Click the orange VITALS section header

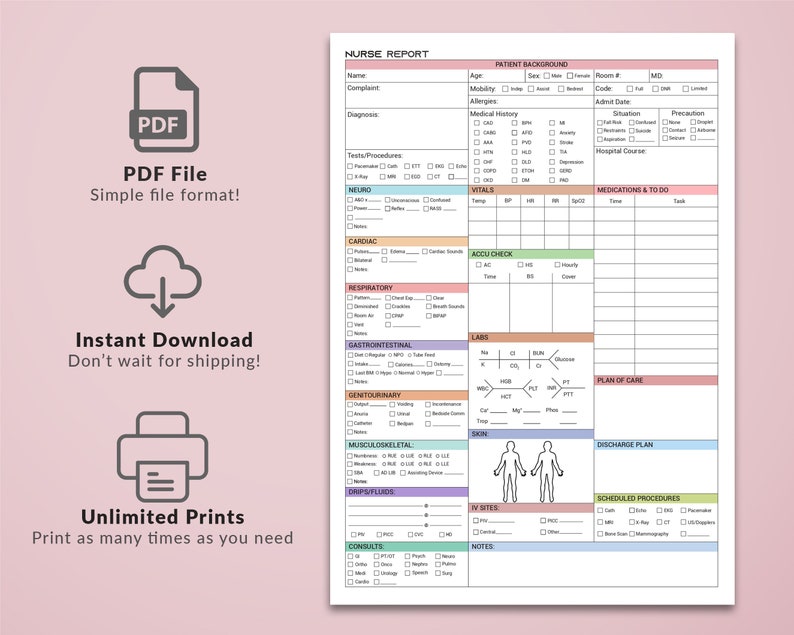(x=531, y=190)
